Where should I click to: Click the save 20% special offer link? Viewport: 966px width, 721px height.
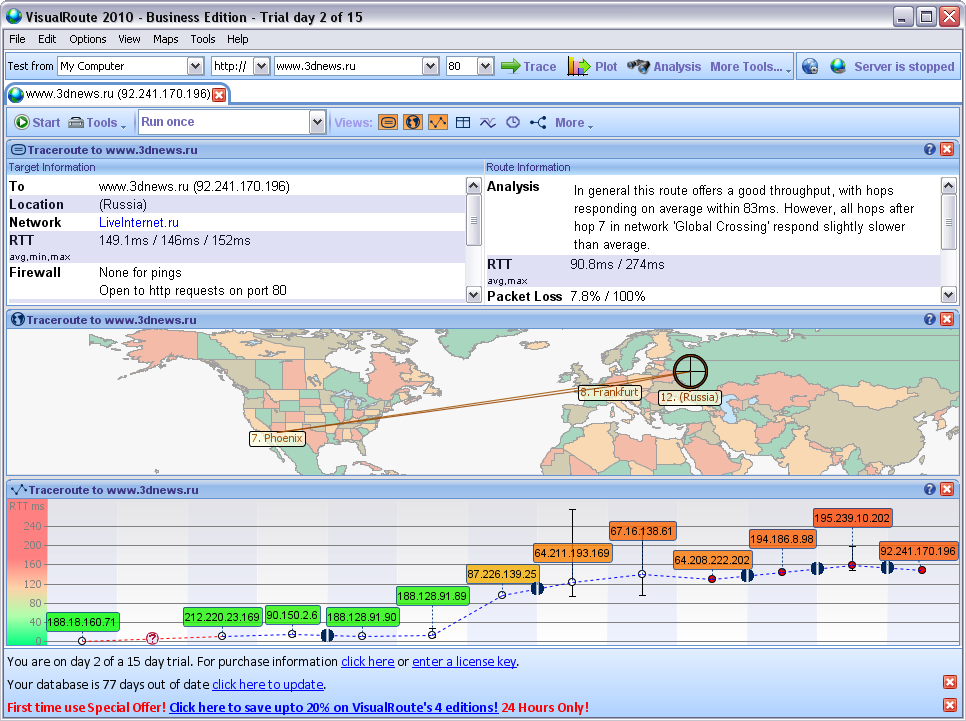tap(333, 707)
